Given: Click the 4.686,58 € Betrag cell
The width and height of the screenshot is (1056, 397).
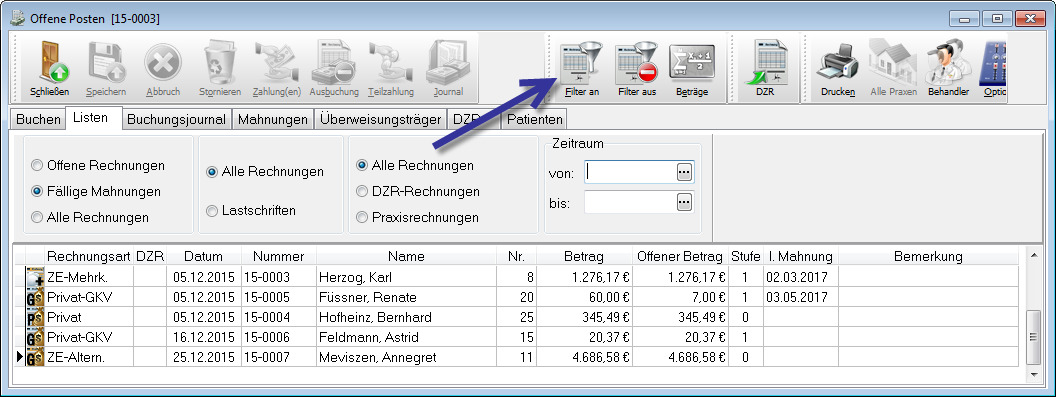Looking at the screenshot, I should pos(585,357).
